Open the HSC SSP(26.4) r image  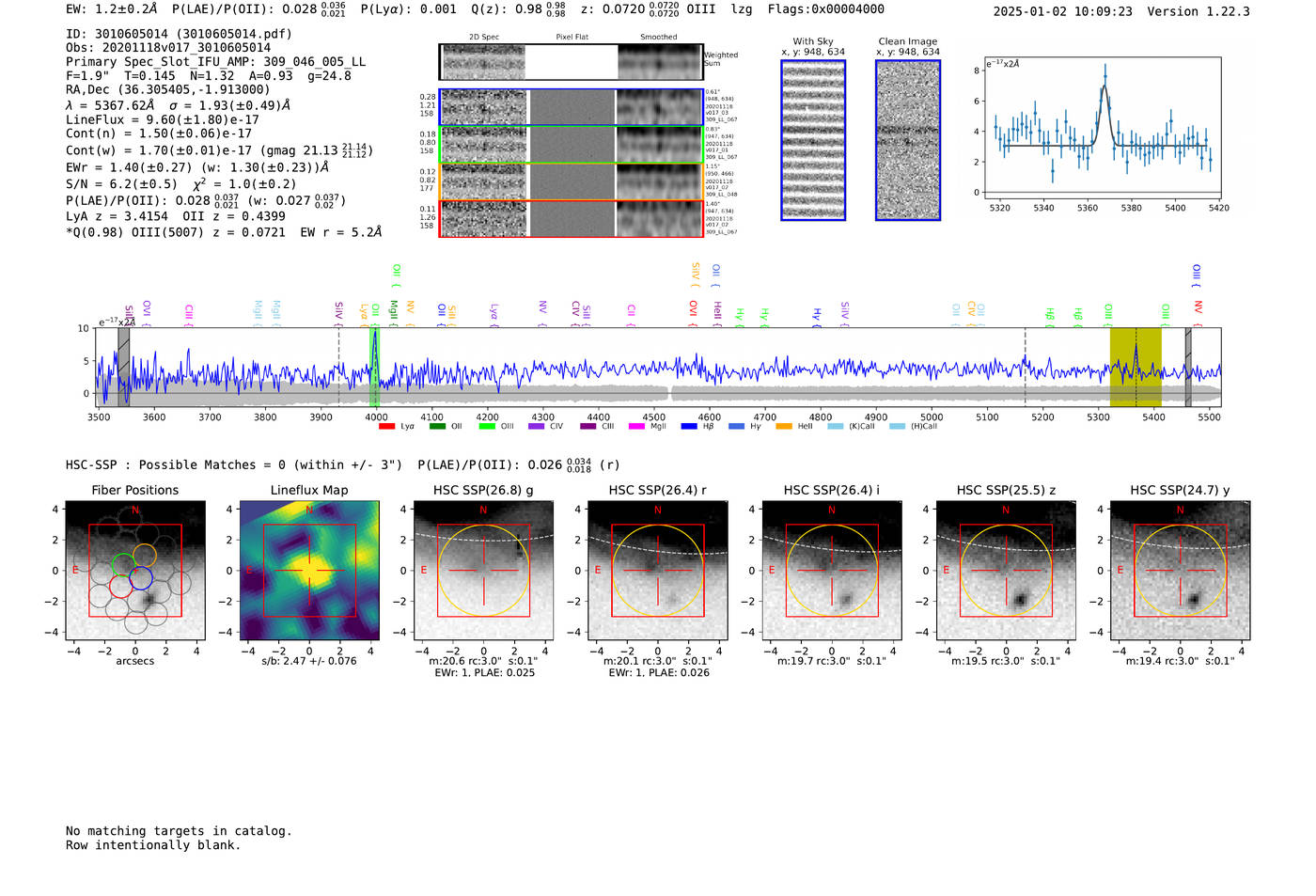point(657,571)
